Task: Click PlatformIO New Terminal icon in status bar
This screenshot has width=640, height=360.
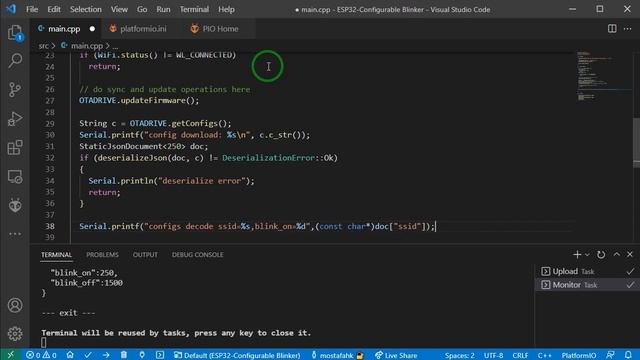Action: click(160, 355)
